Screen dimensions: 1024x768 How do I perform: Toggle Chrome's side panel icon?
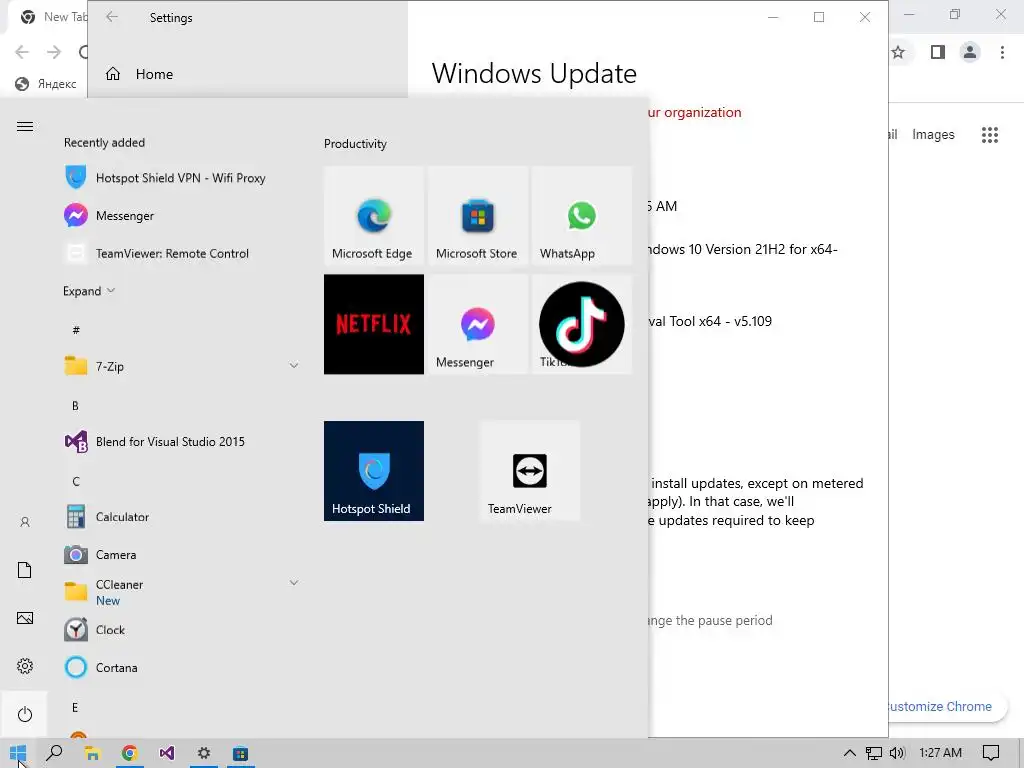[938, 52]
